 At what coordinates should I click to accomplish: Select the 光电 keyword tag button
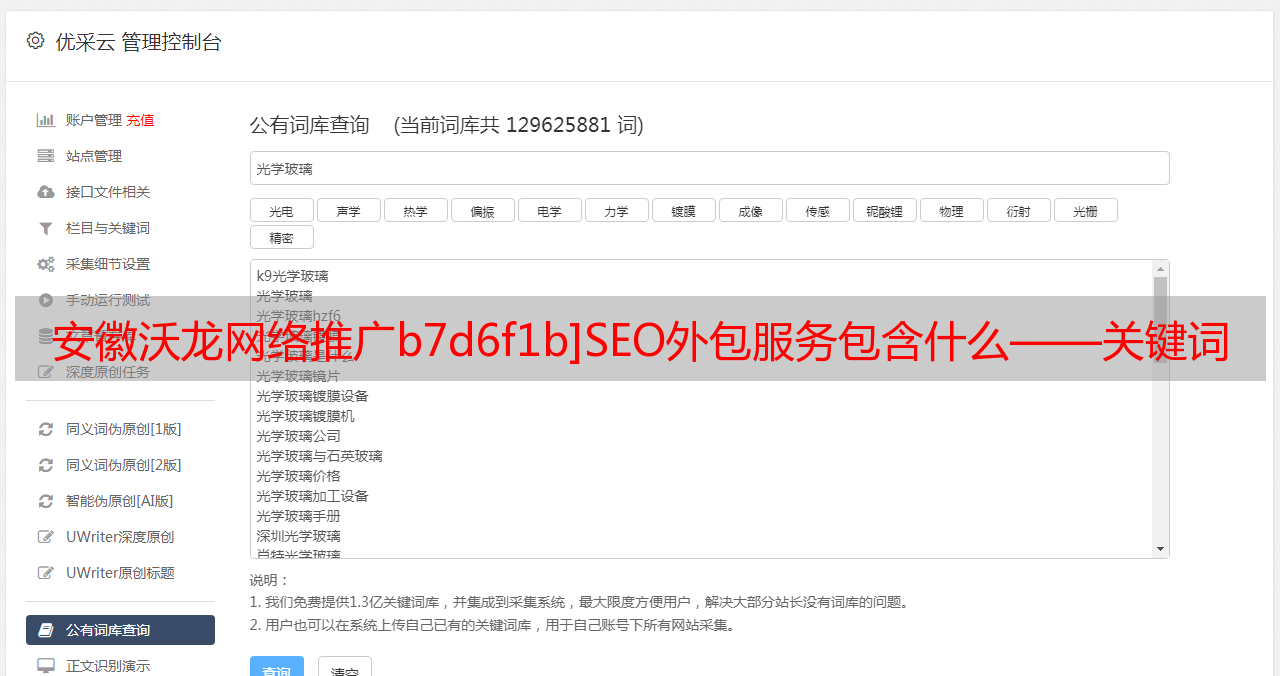click(282, 210)
